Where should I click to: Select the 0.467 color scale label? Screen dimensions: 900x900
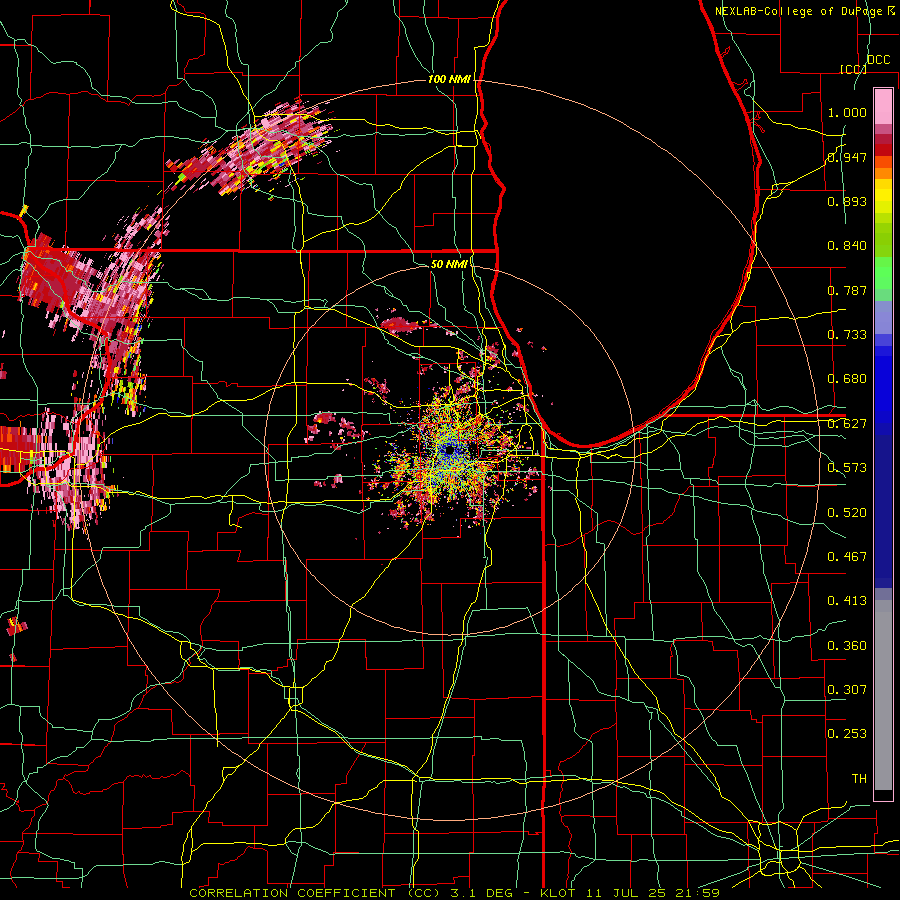click(x=847, y=557)
